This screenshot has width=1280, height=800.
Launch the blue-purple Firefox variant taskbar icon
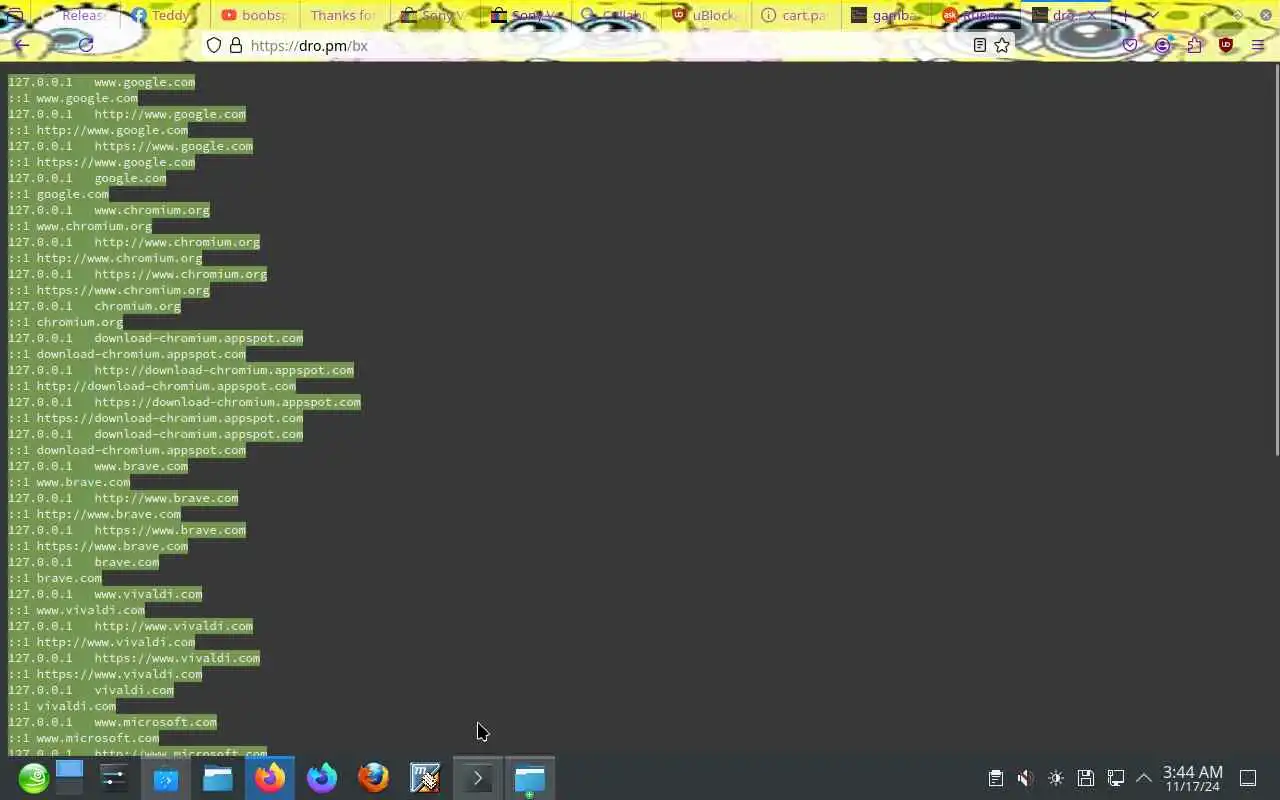(x=322, y=778)
